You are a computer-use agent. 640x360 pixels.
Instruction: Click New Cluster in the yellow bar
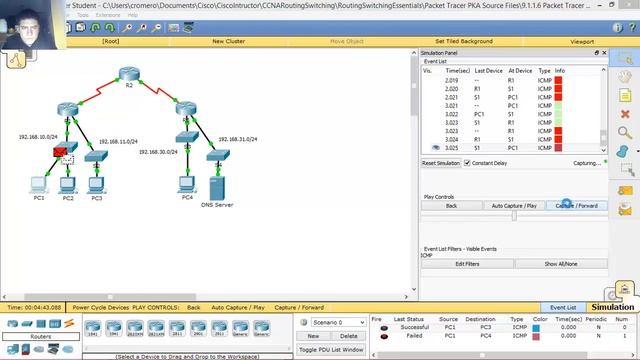click(228, 41)
